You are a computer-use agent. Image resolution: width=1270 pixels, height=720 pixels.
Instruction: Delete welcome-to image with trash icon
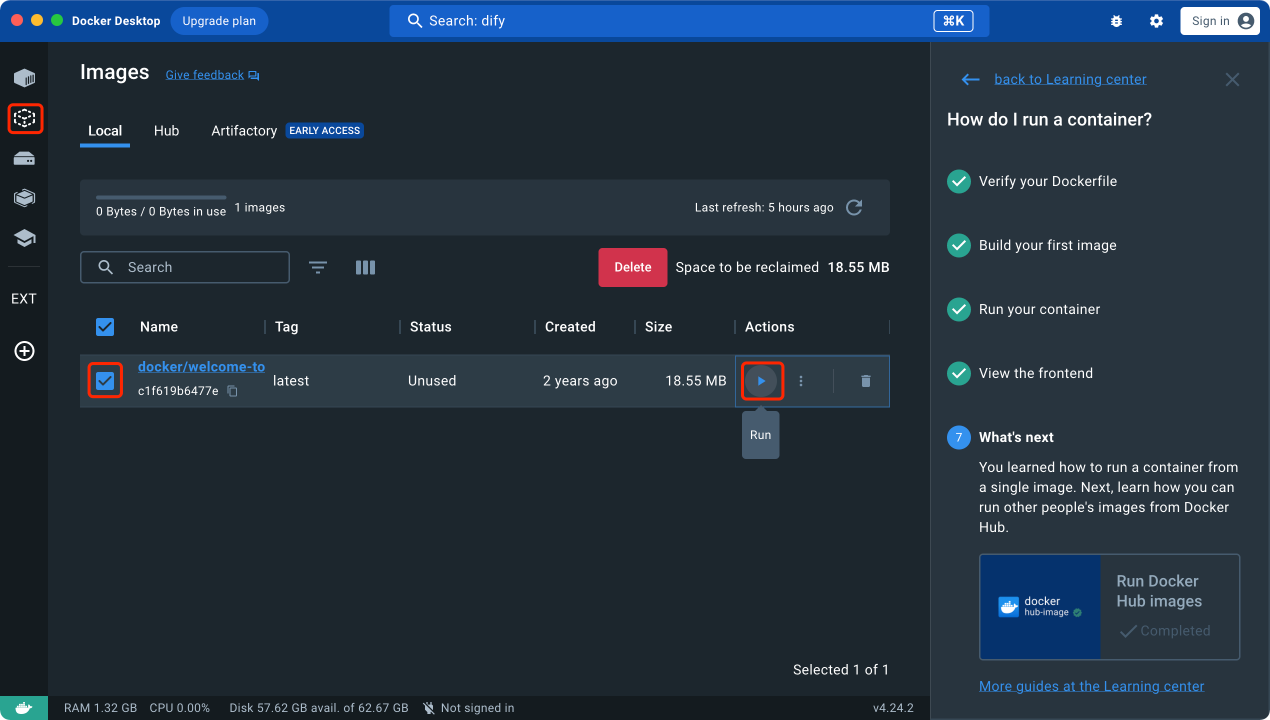[866, 381]
